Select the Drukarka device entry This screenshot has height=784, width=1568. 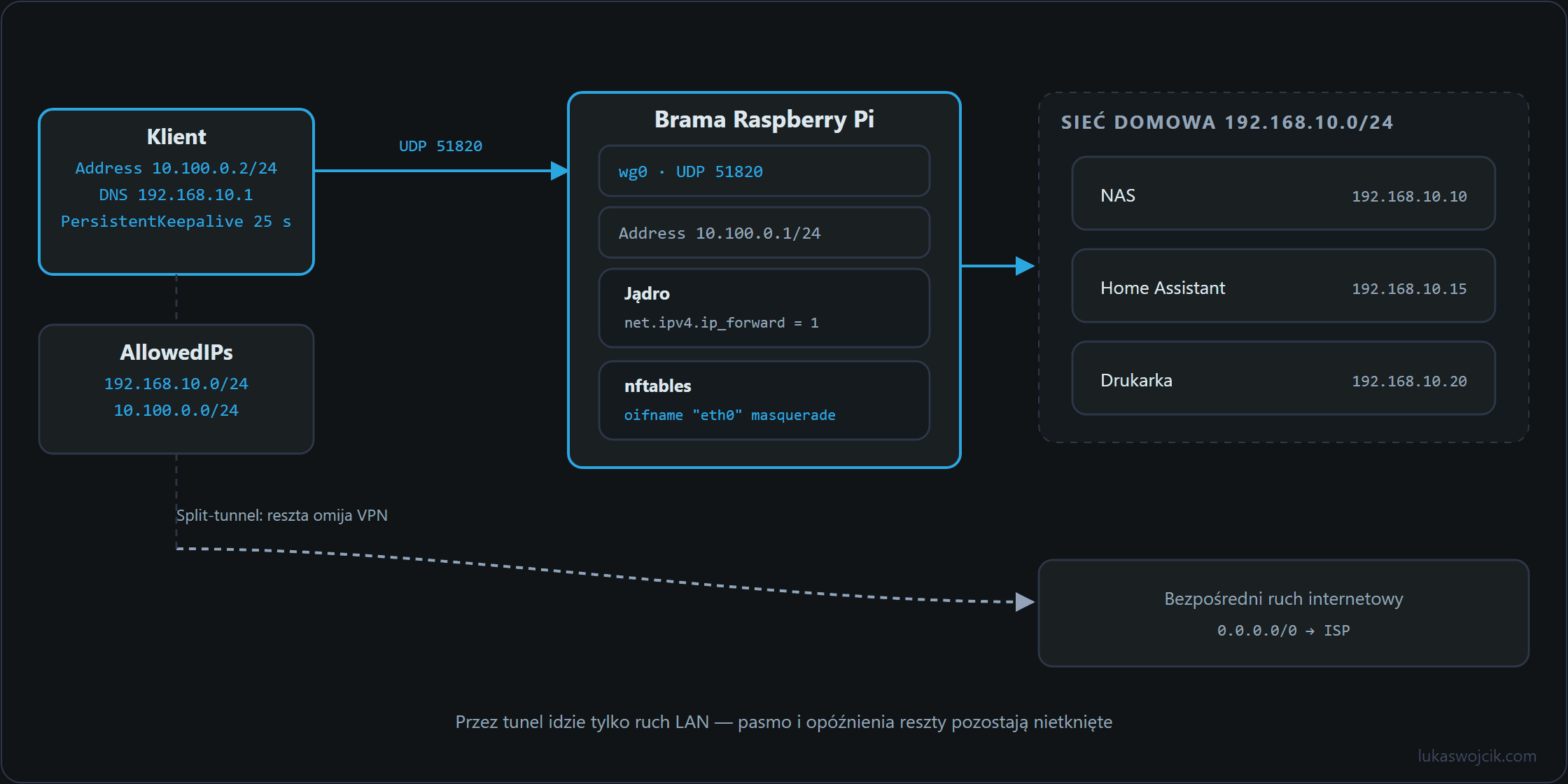[1284, 378]
